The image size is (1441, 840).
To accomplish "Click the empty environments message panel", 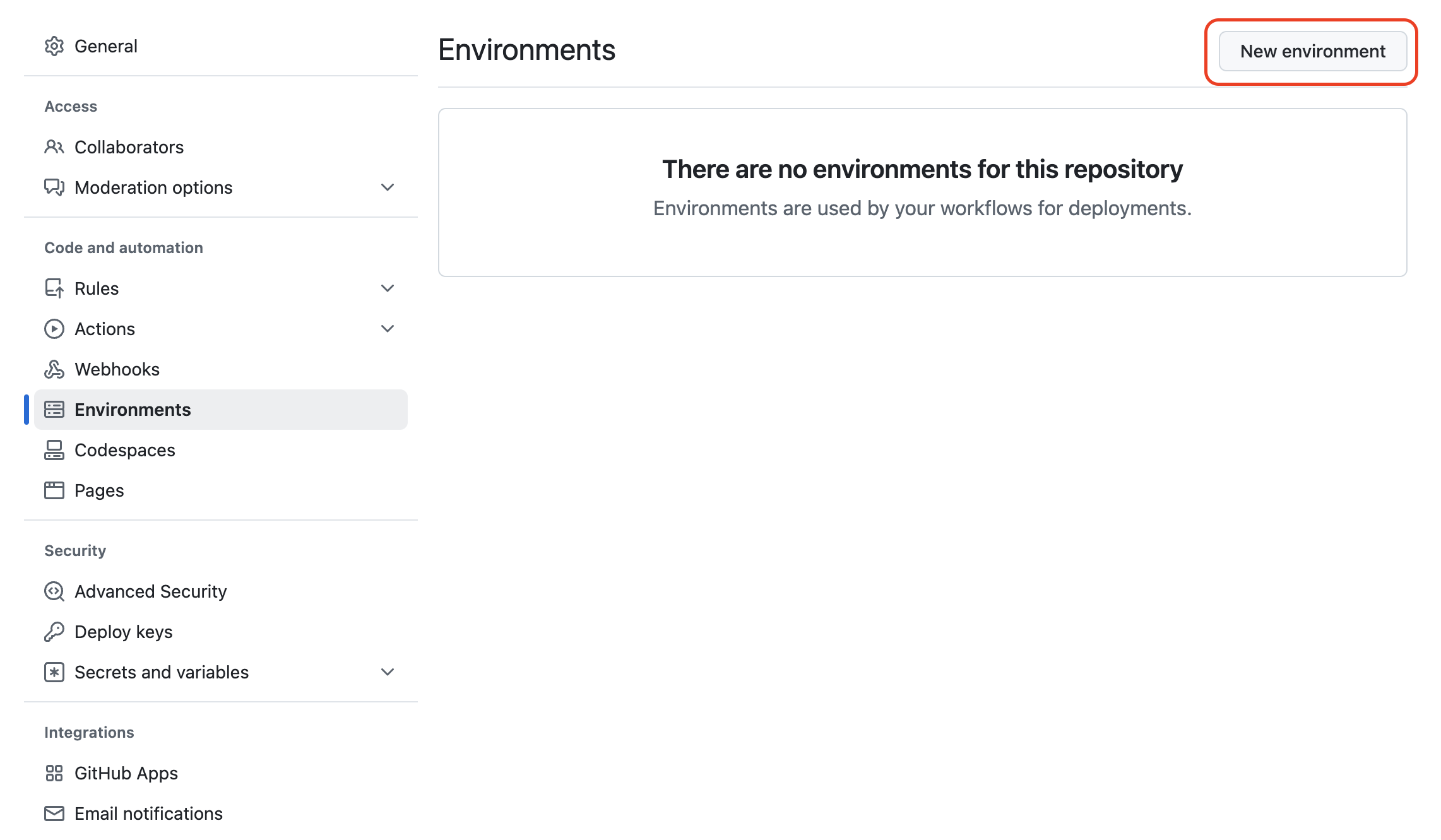I will point(922,189).
